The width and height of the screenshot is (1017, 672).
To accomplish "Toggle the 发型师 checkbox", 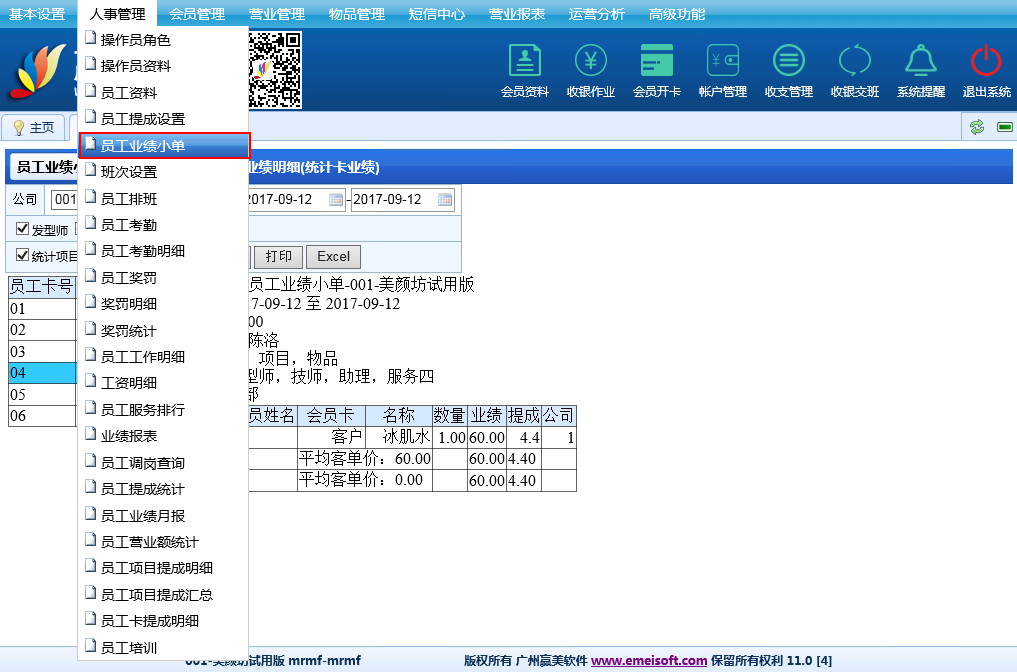I will coord(23,229).
